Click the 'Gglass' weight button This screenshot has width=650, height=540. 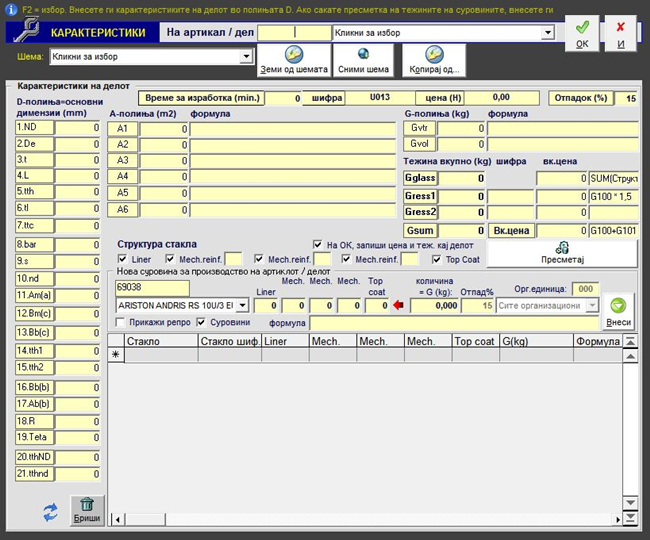pos(420,178)
